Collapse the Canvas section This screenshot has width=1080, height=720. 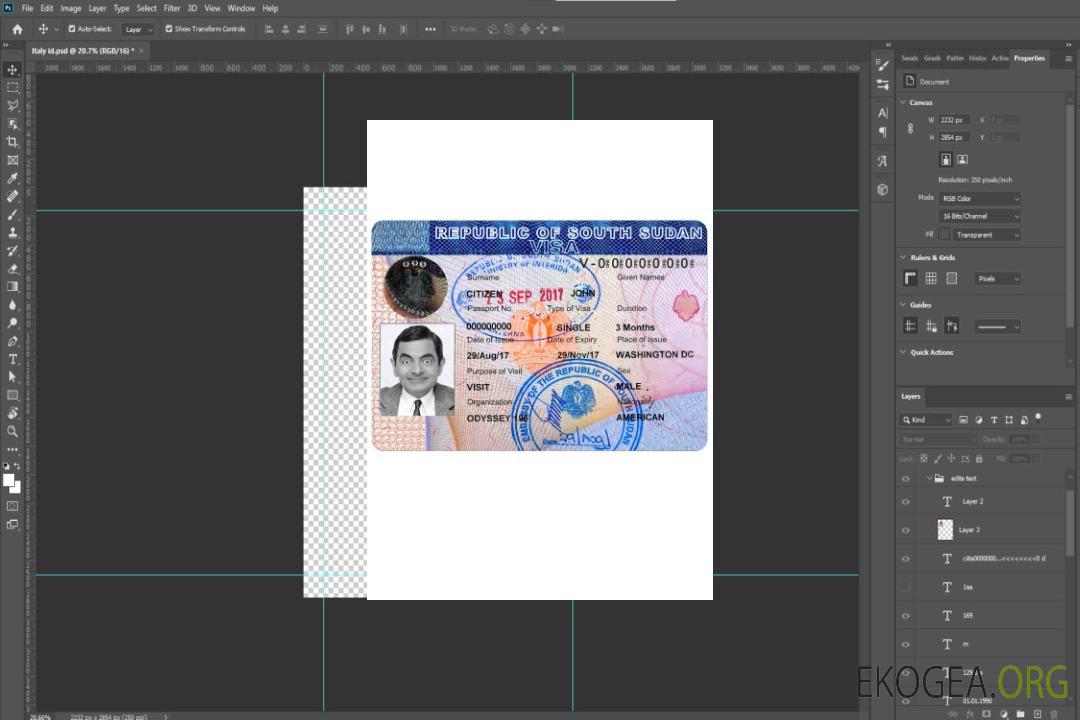coord(903,102)
